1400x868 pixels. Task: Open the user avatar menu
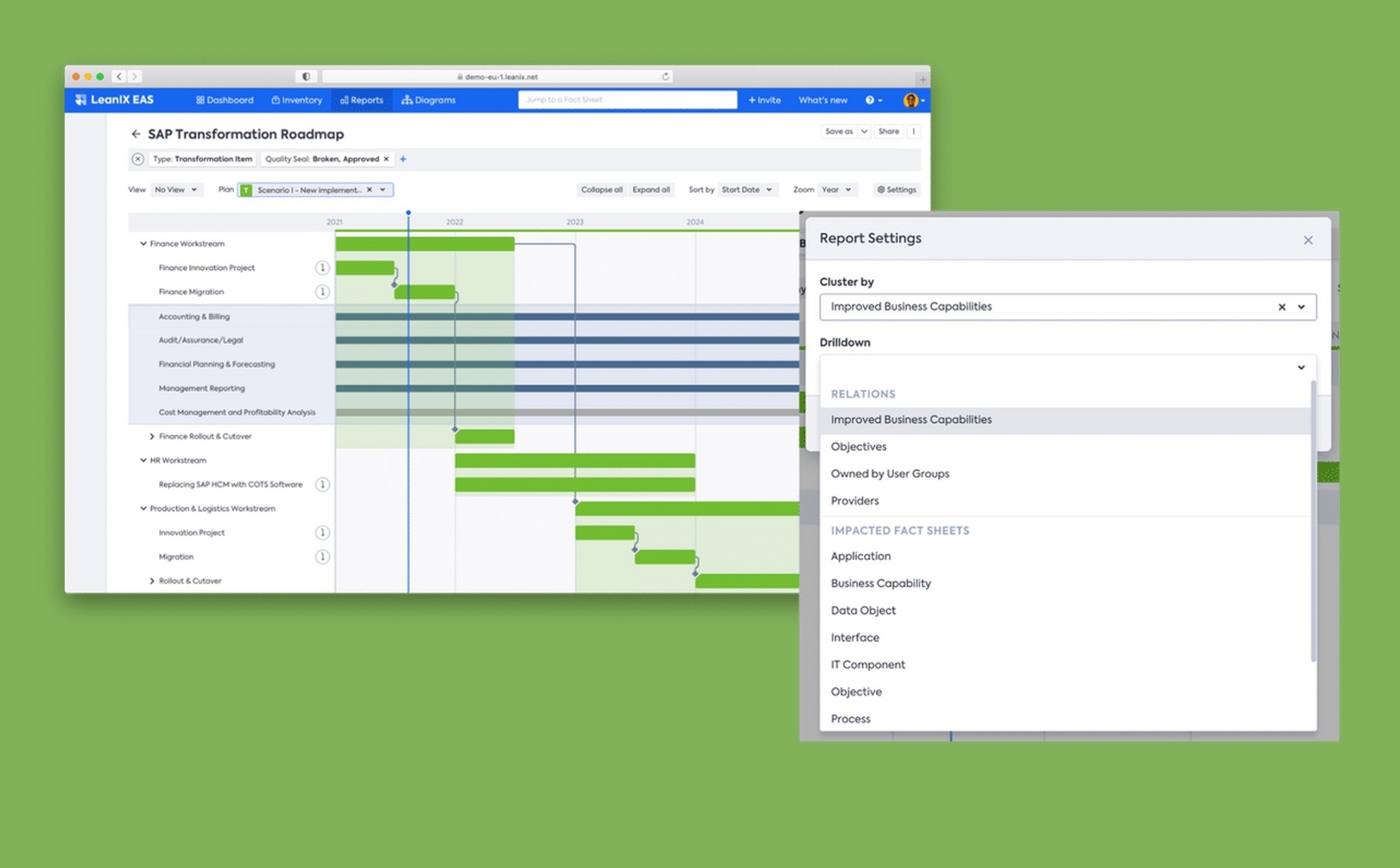click(x=913, y=100)
